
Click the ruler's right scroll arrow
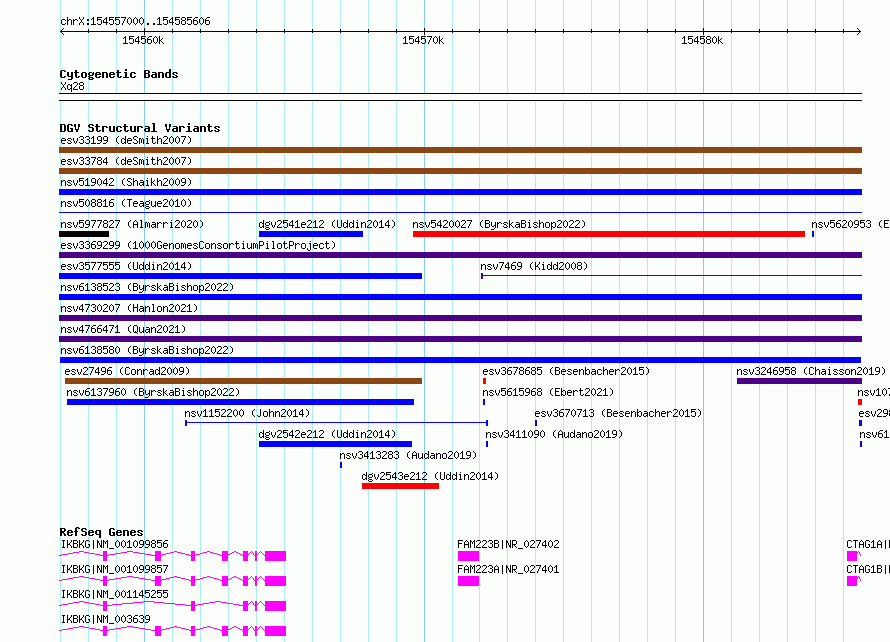(859, 31)
